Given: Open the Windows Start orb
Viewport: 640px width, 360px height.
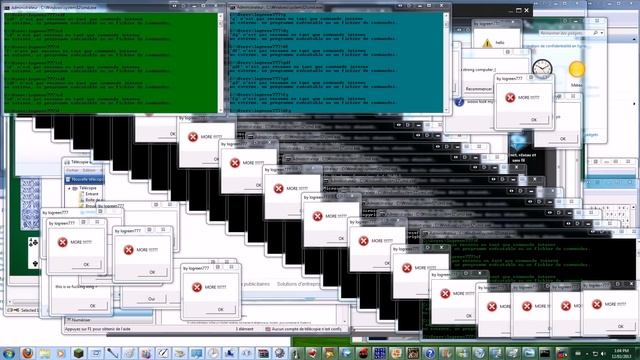Looking at the screenshot, I should [x=9, y=353].
